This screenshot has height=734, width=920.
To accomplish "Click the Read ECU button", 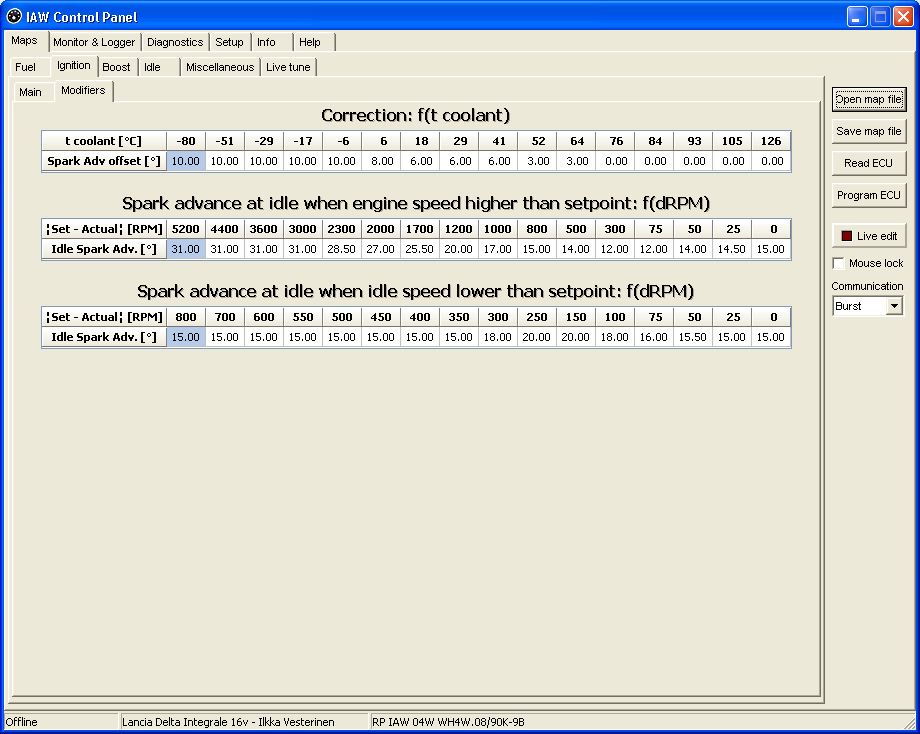I will [x=869, y=163].
